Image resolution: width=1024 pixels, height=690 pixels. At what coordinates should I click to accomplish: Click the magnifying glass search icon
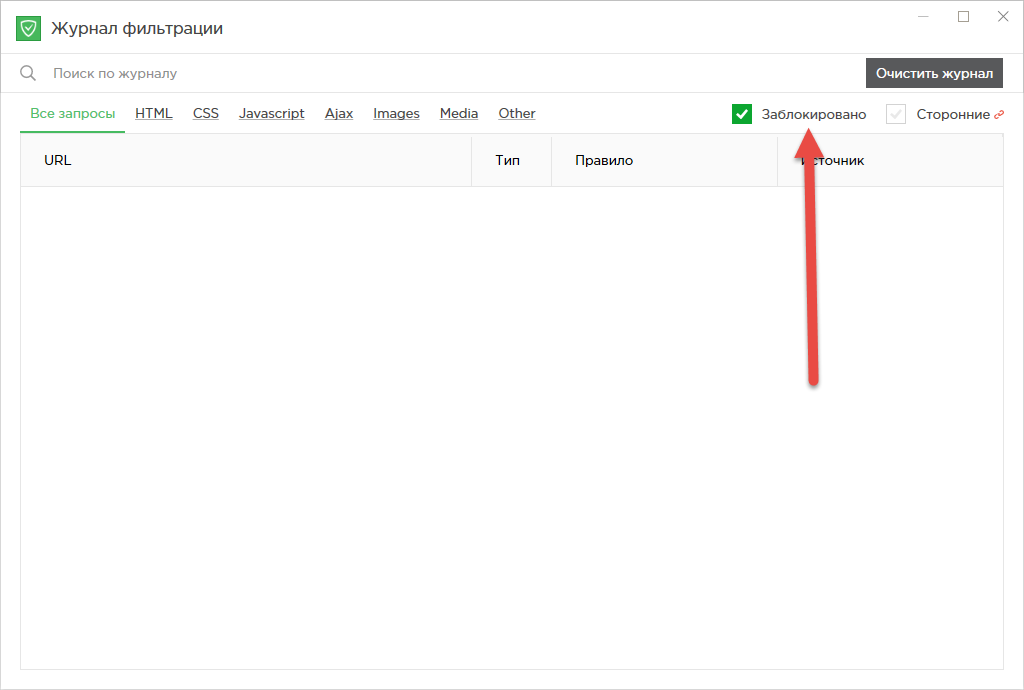click(x=28, y=73)
